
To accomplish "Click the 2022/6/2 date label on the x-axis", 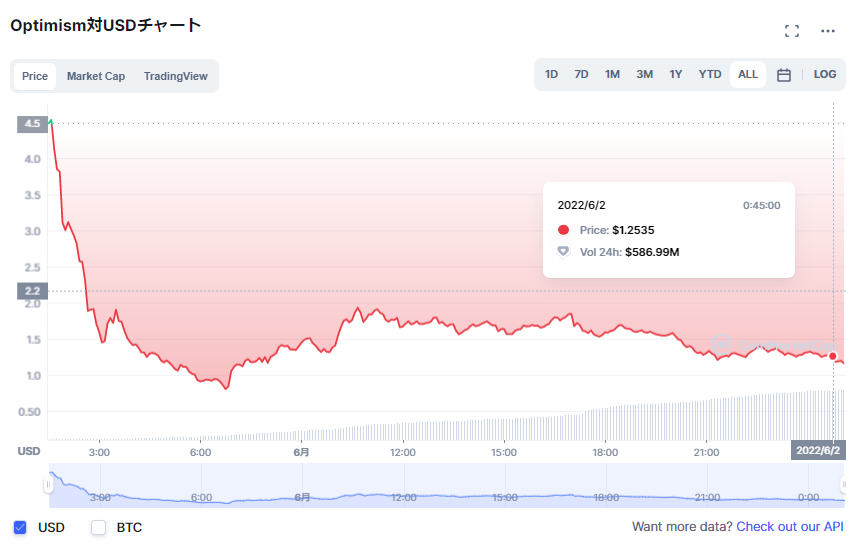I will coord(818,450).
